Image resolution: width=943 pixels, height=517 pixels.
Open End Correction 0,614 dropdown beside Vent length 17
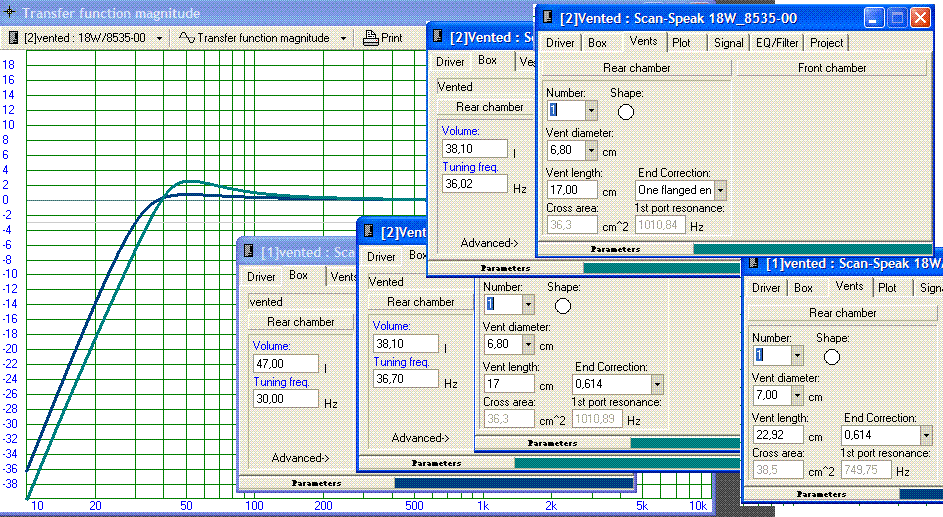coord(657,384)
